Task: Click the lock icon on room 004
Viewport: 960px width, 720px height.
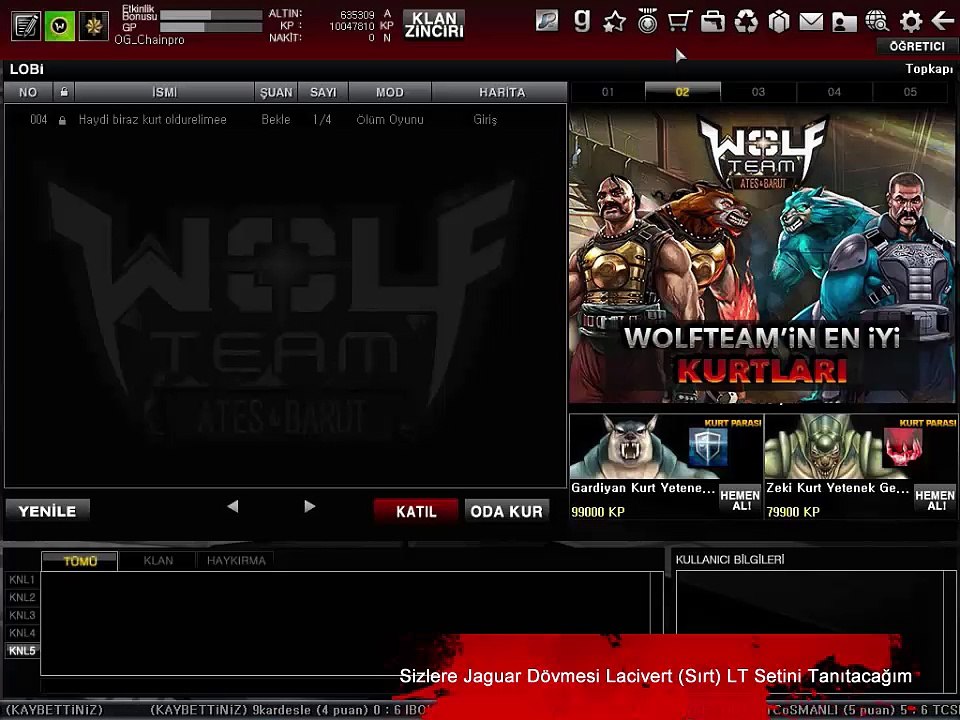Action: (x=62, y=121)
